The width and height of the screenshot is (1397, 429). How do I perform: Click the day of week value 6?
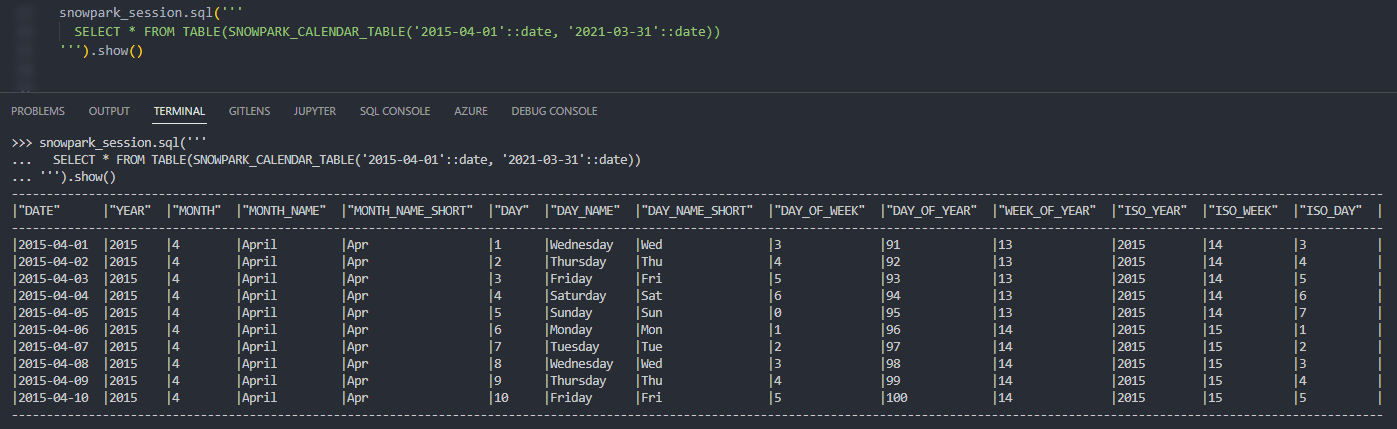(777, 295)
